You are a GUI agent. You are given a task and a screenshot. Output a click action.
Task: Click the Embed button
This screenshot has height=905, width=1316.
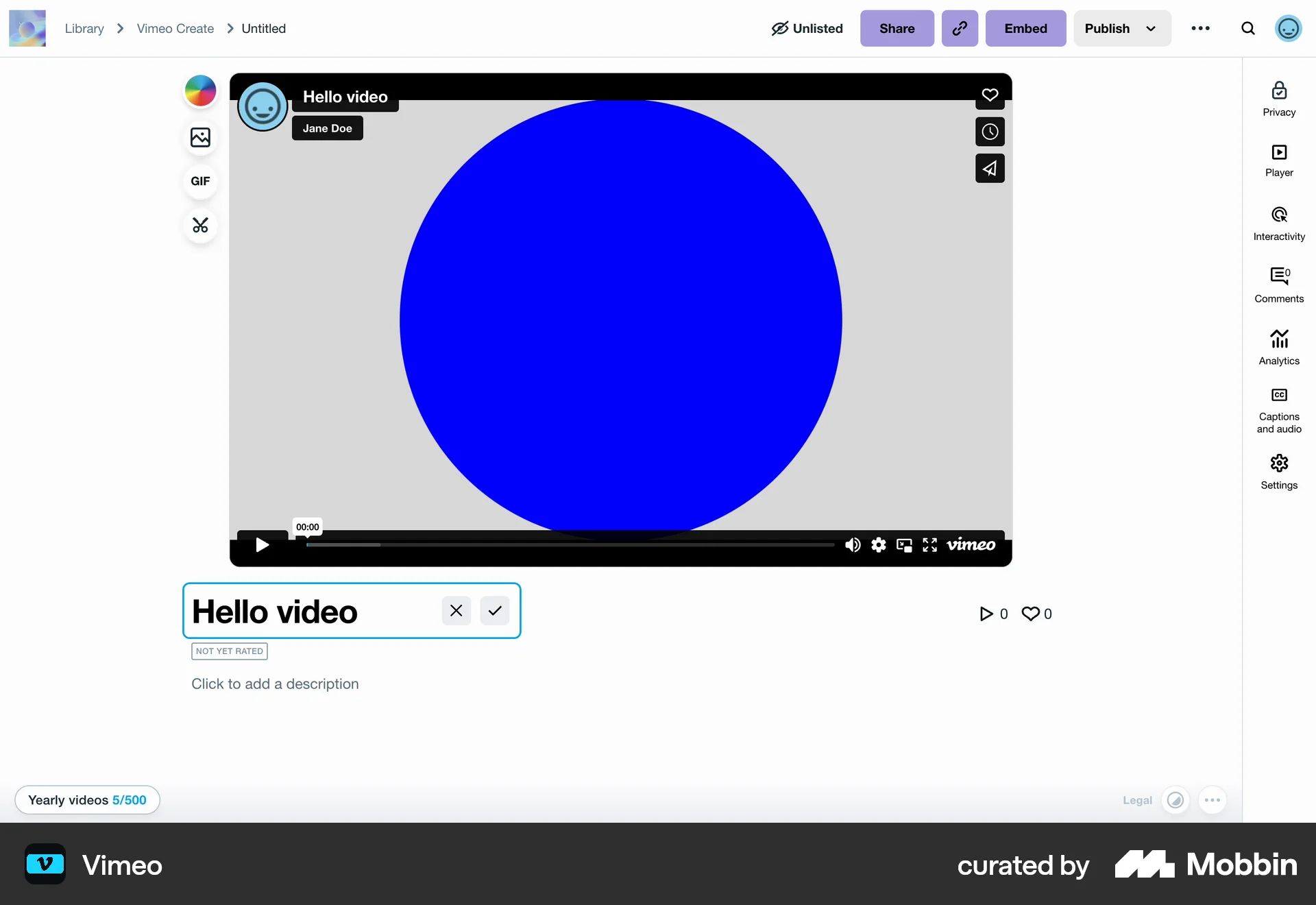point(1025,28)
